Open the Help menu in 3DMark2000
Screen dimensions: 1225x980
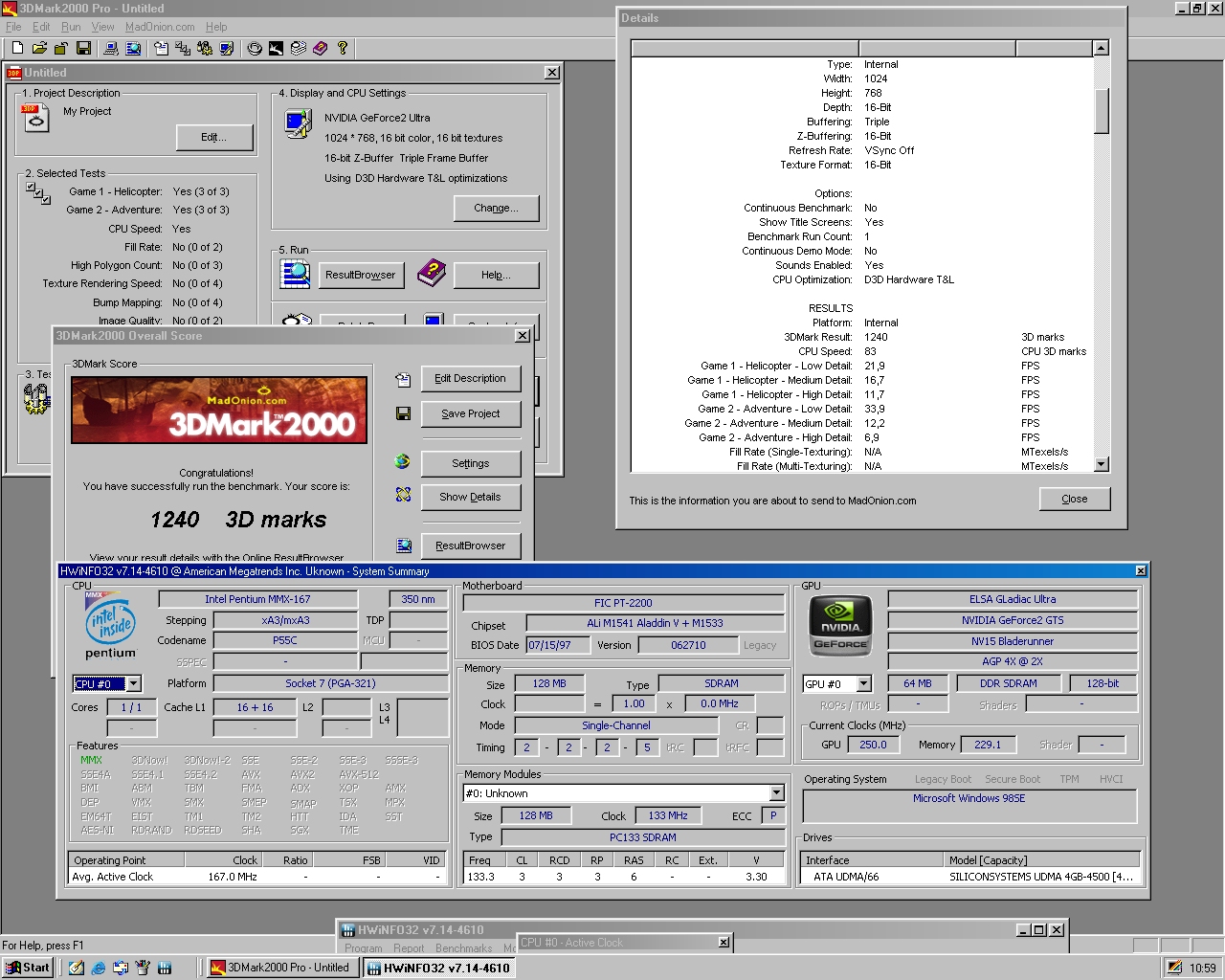point(216,27)
